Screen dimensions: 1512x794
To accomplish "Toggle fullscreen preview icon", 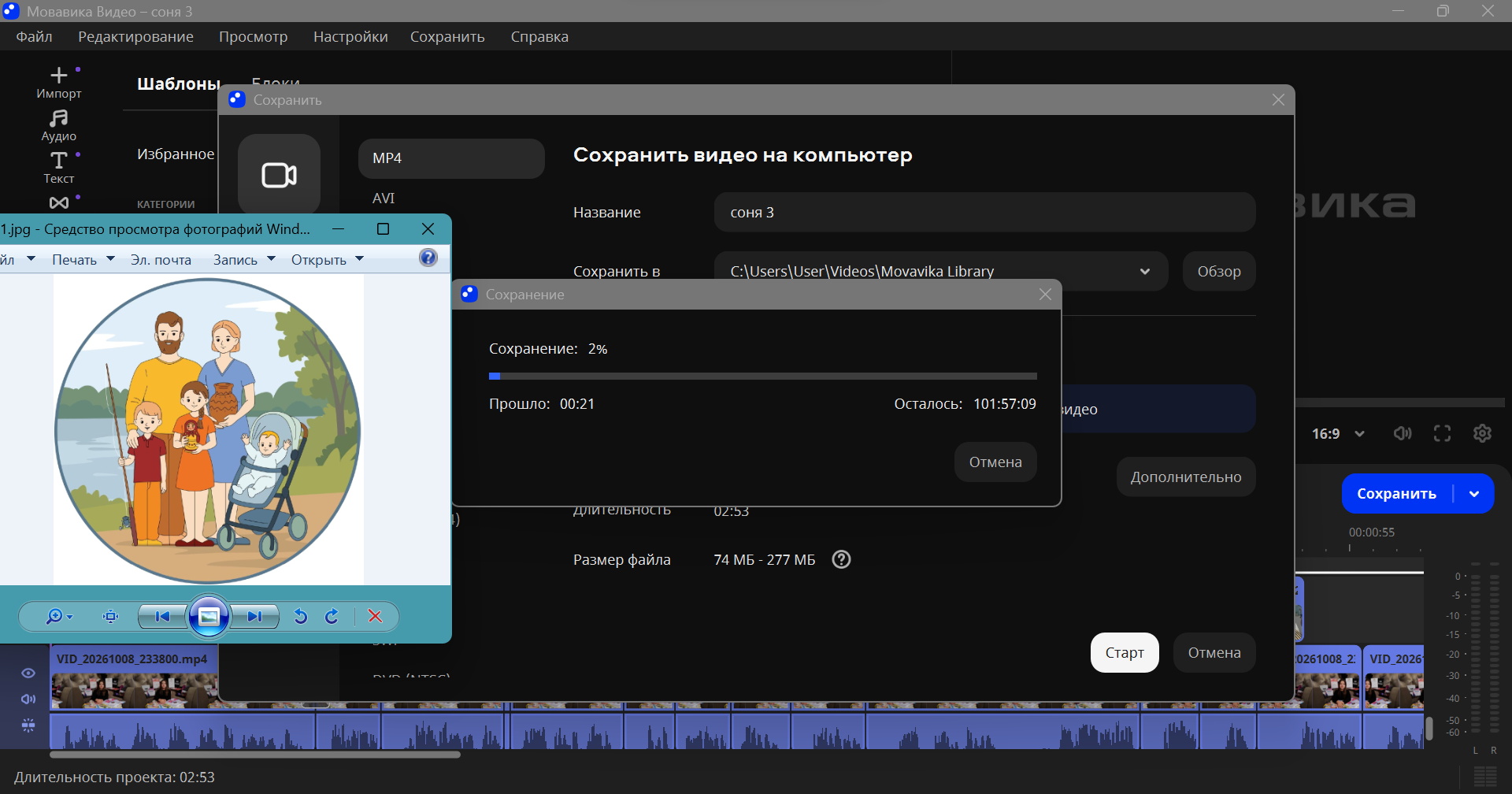I will (x=1442, y=433).
